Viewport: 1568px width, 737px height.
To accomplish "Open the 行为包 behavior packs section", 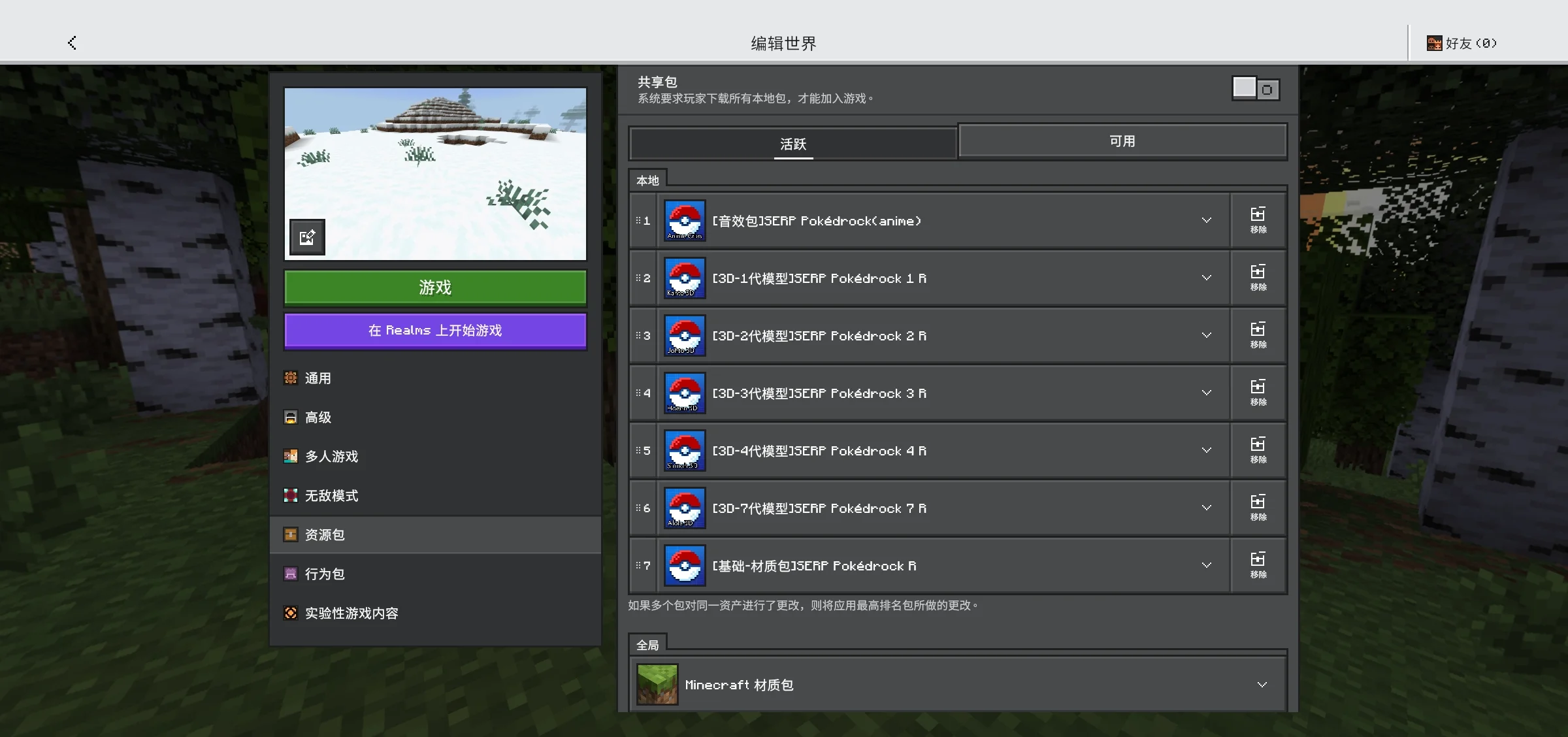I will 435,574.
